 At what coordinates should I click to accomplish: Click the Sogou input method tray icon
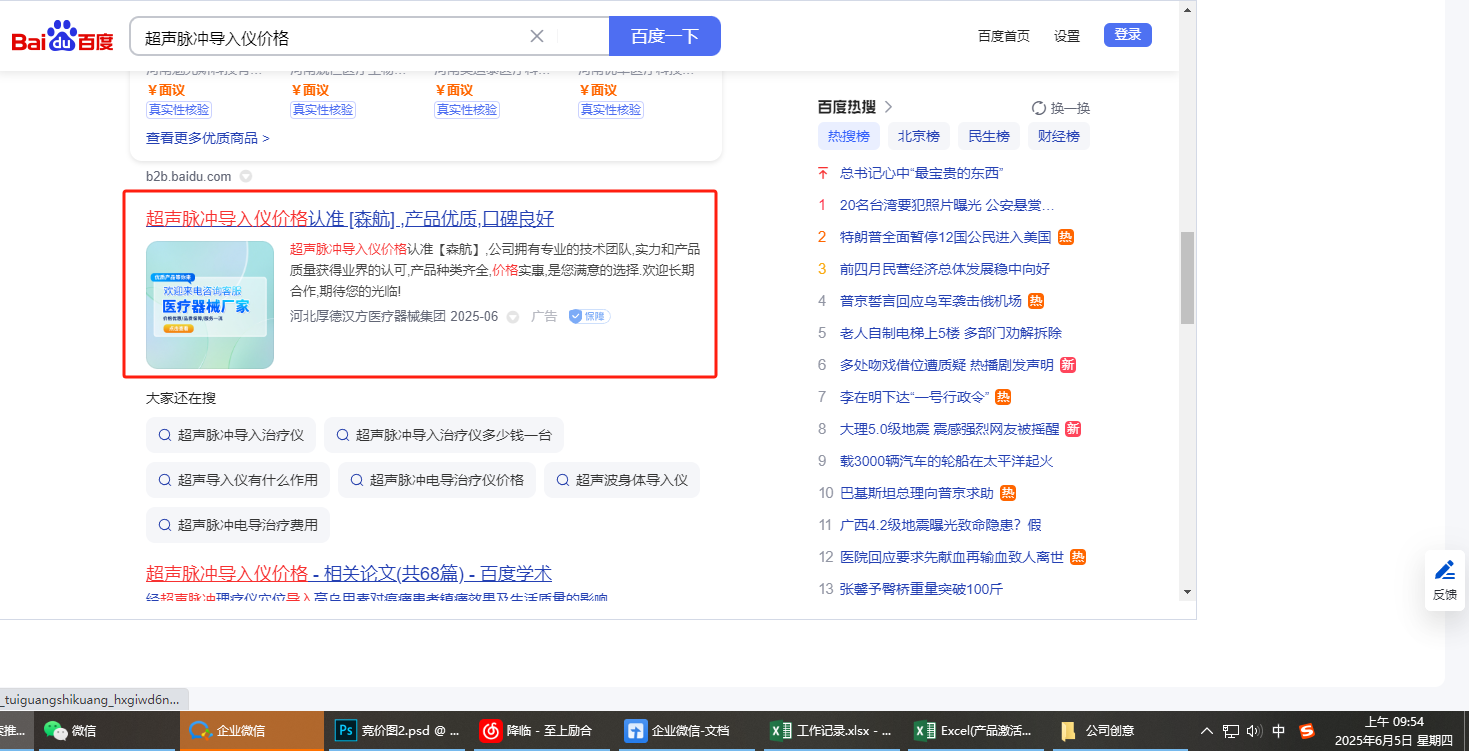(x=1306, y=731)
